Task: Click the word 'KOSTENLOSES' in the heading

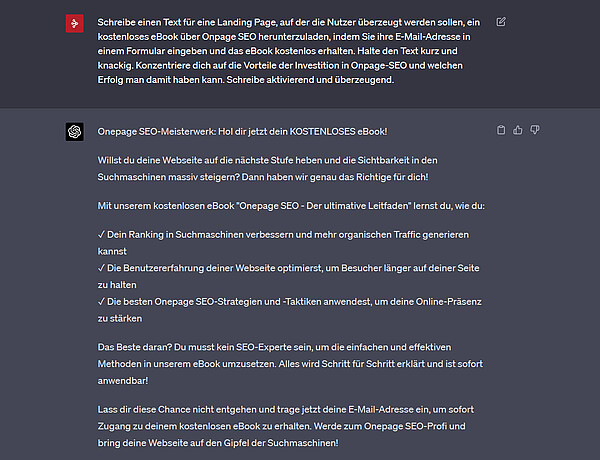Action: [x=323, y=132]
